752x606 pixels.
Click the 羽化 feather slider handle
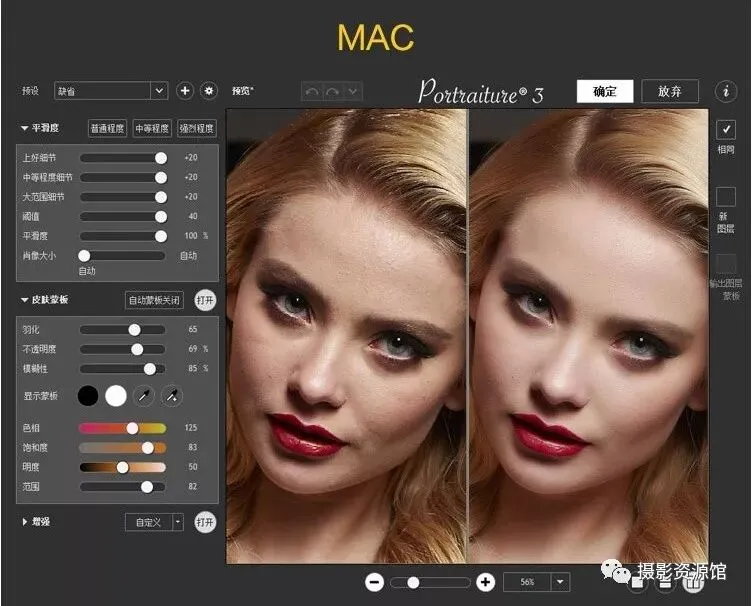click(x=134, y=329)
